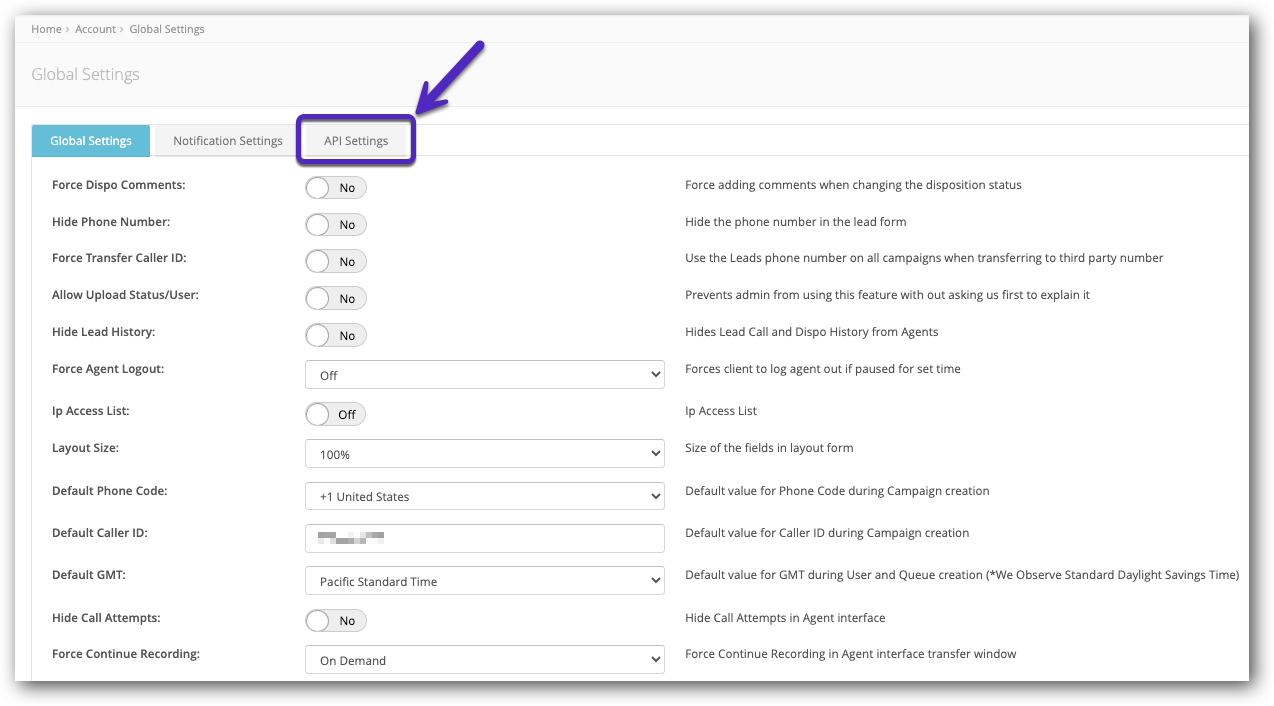The image size is (1274, 706).
Task: Switch to the Notification Settings tab
Action: click(x=227, y=140)
